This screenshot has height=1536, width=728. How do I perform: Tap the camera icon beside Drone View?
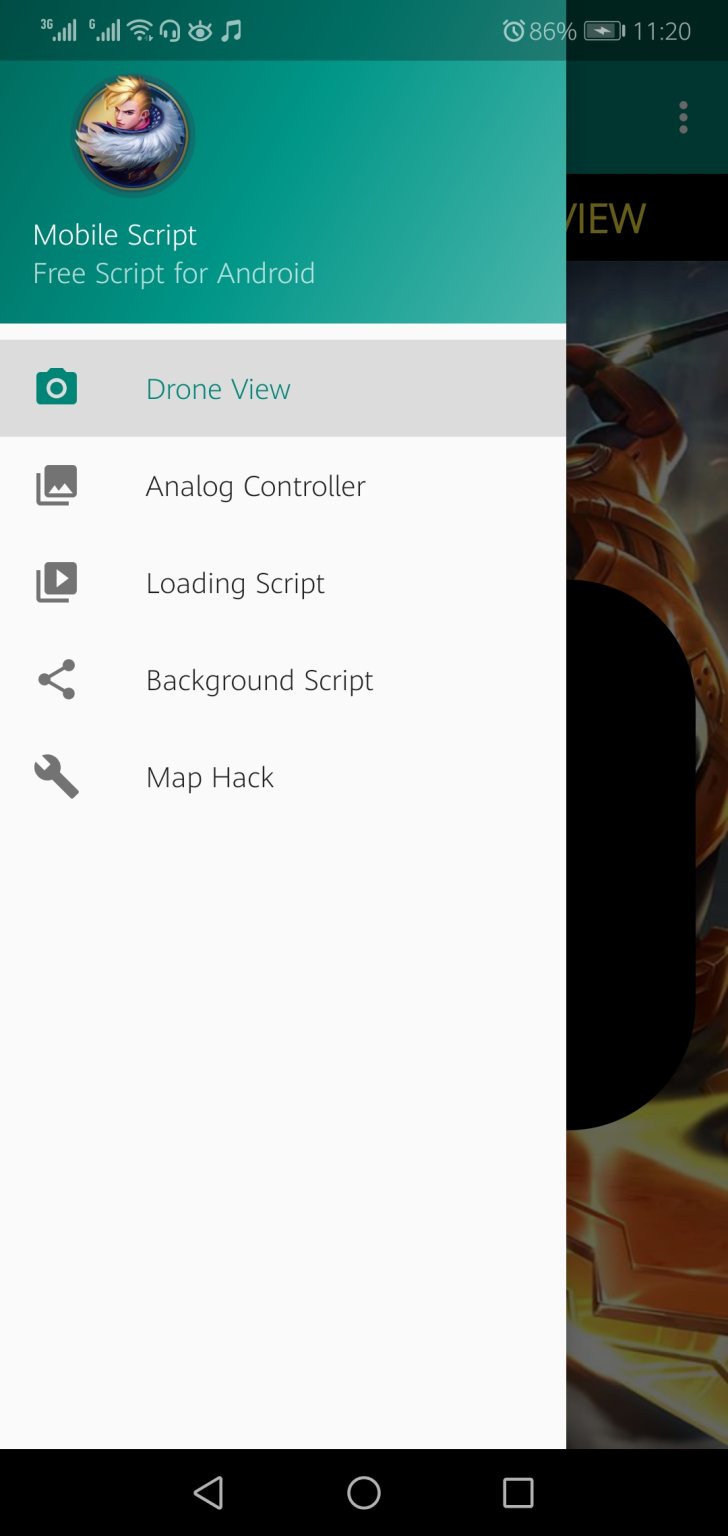point(56,388)
